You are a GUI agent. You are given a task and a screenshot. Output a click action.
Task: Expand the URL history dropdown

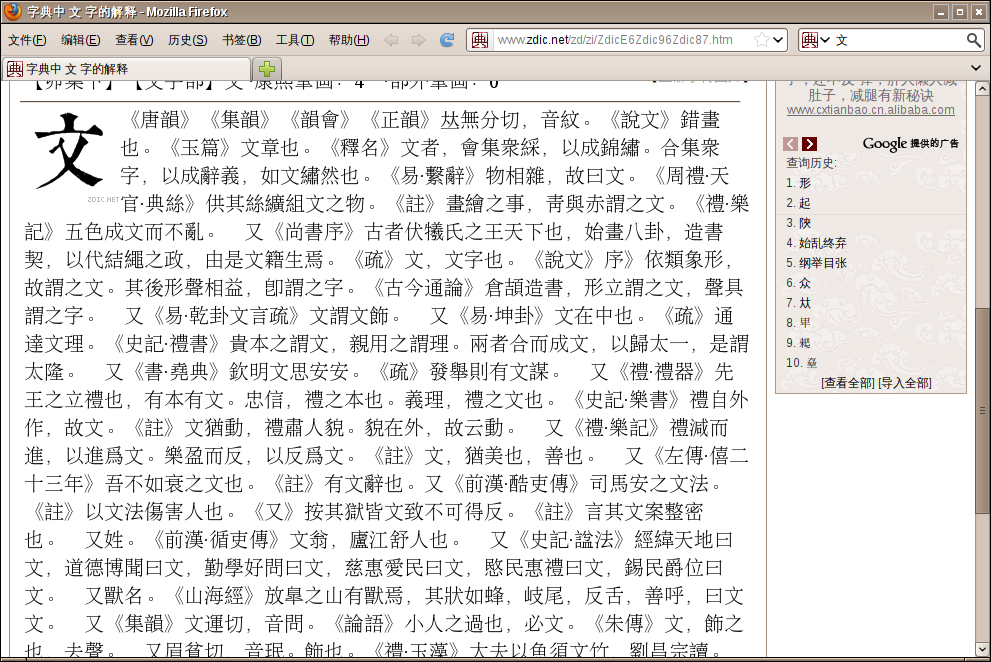click(x=779, y=40)
